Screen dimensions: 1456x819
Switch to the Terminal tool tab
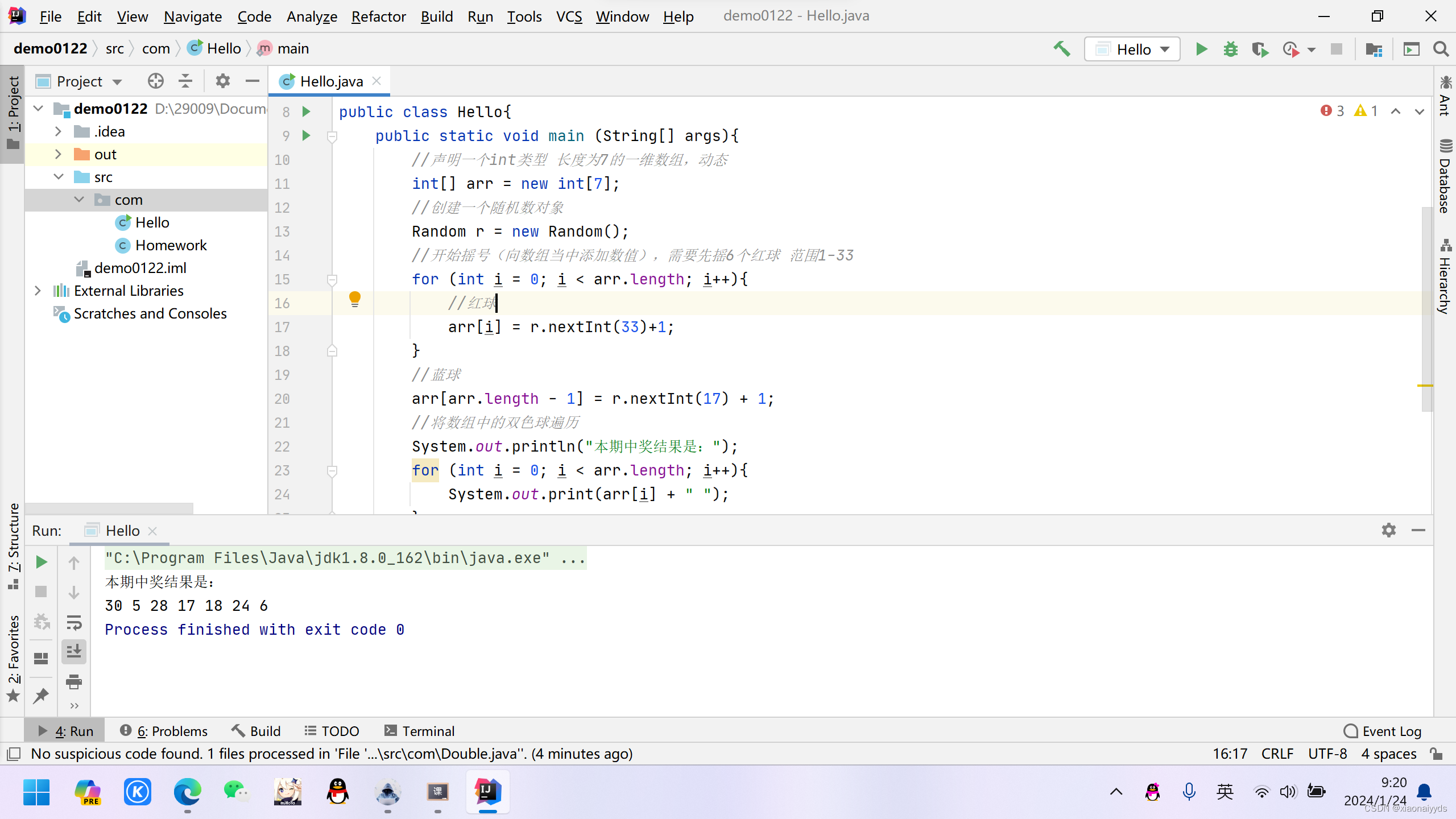tap(419, 731)
